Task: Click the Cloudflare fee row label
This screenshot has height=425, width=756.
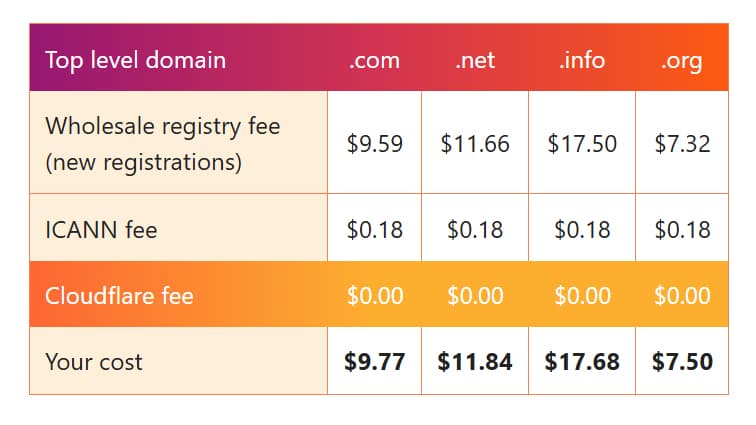Action: (x=119, y=296)
